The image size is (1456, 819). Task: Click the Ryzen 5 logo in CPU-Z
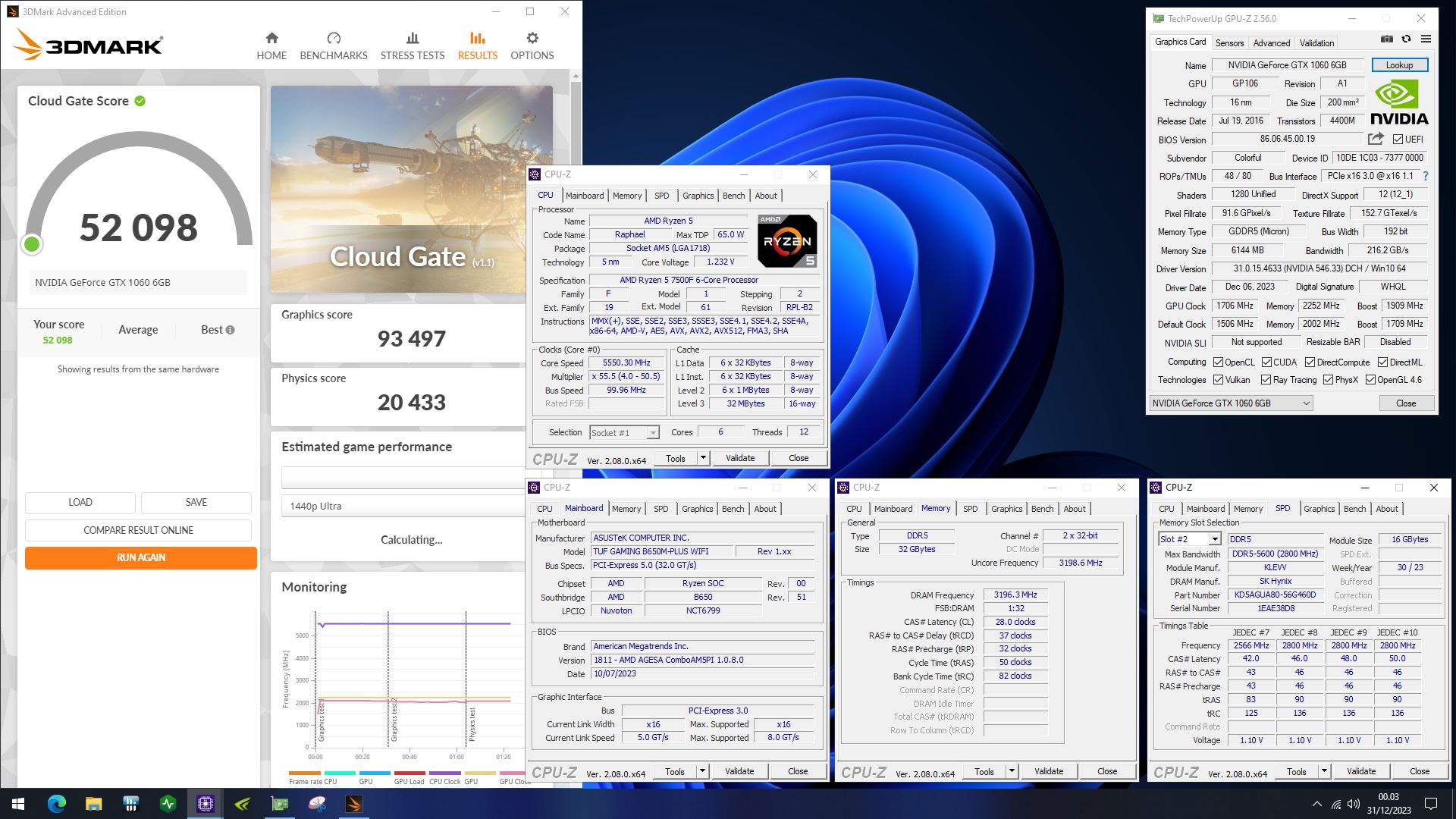[x=787, y=241]
